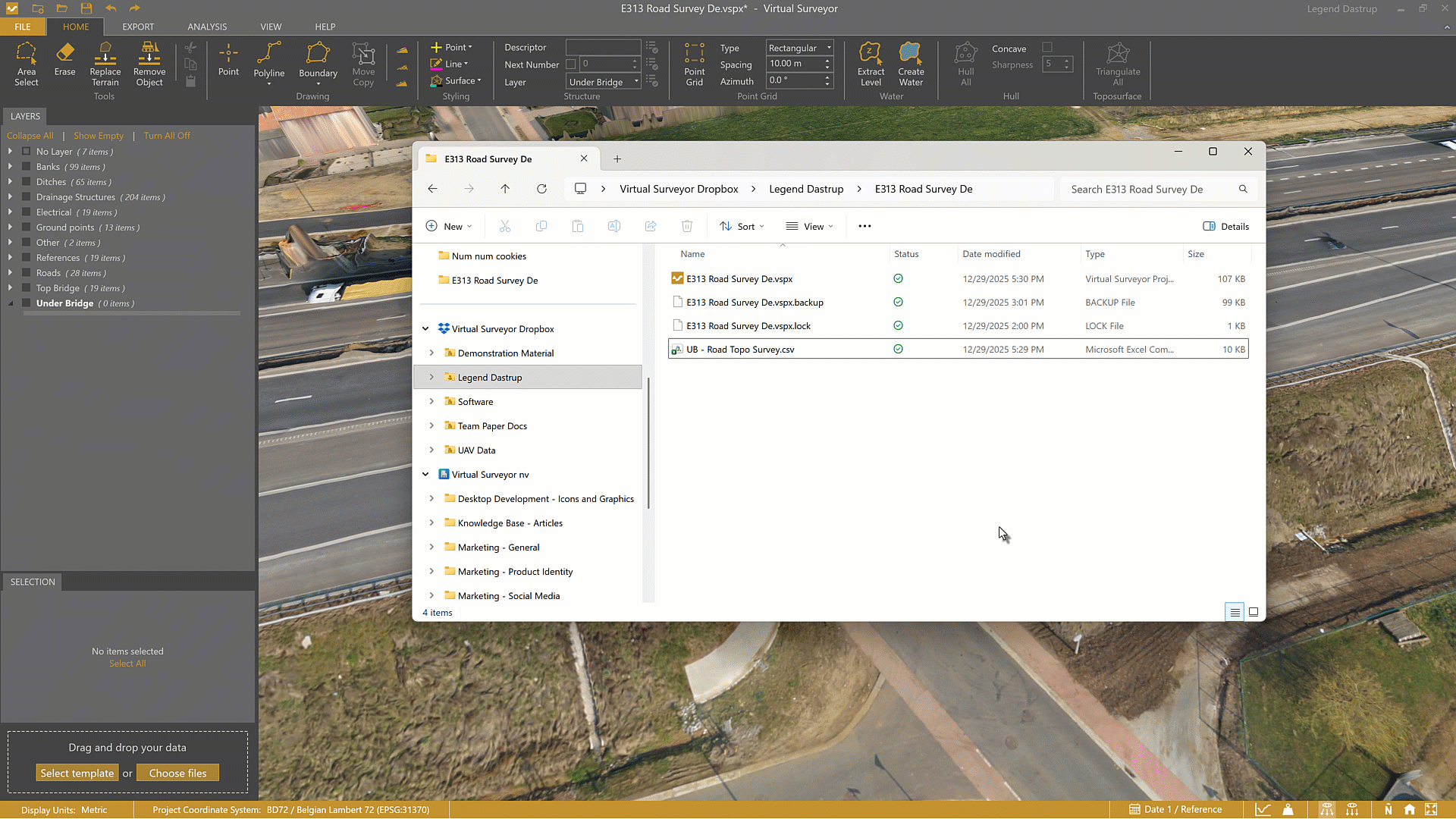Click the Turn All Off link
1456x819 pixels.
click(167, 135)
